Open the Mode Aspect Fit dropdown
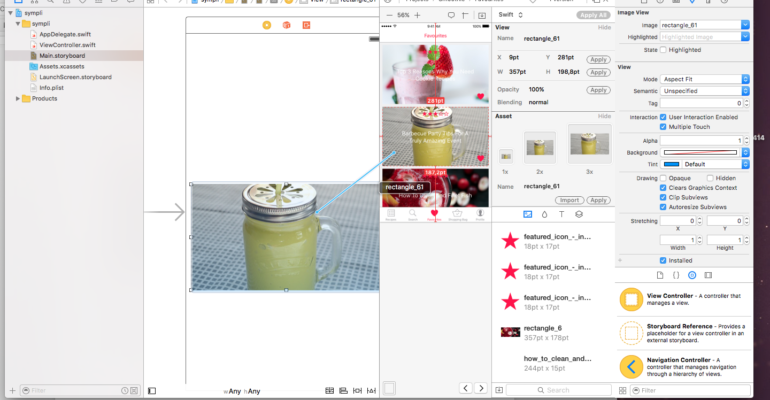 (705, 79)
